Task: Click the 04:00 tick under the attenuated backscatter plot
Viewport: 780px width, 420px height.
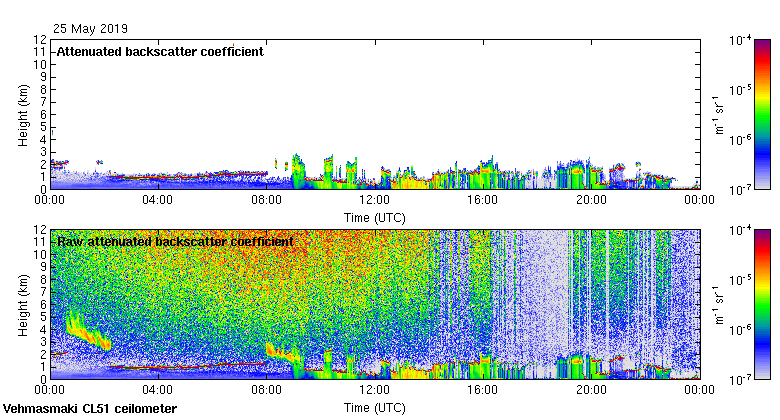Action: pos(158,200)
